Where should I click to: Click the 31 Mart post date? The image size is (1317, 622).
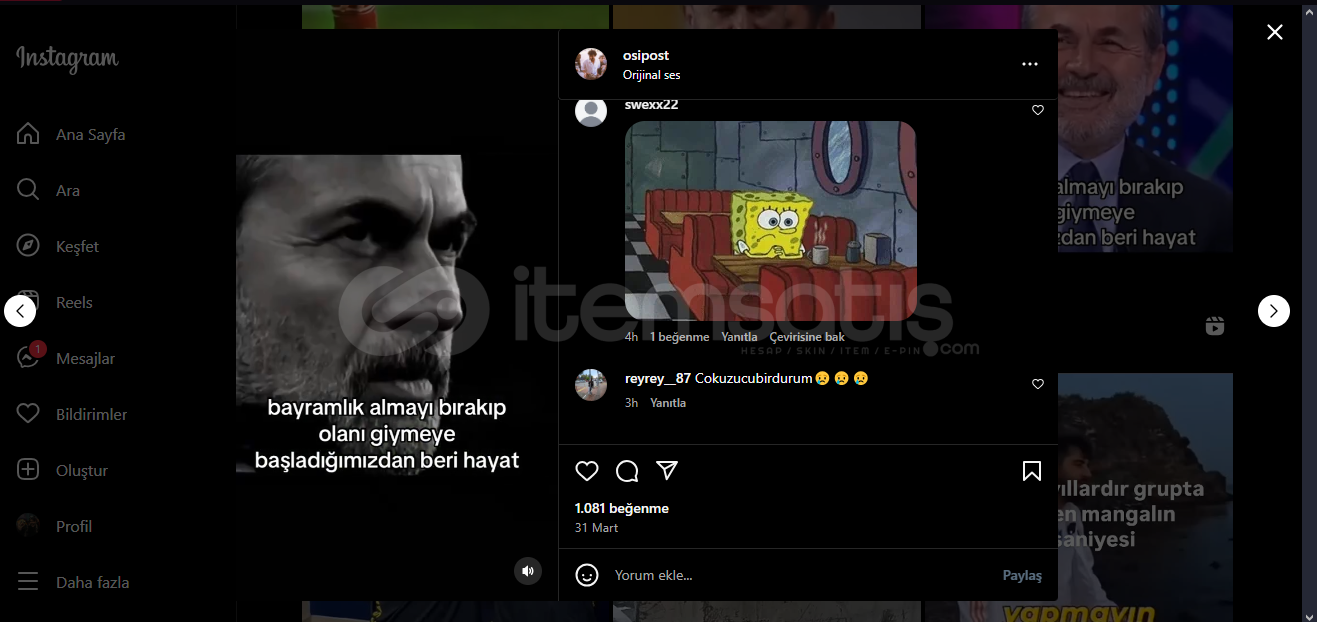coord(596,528)
